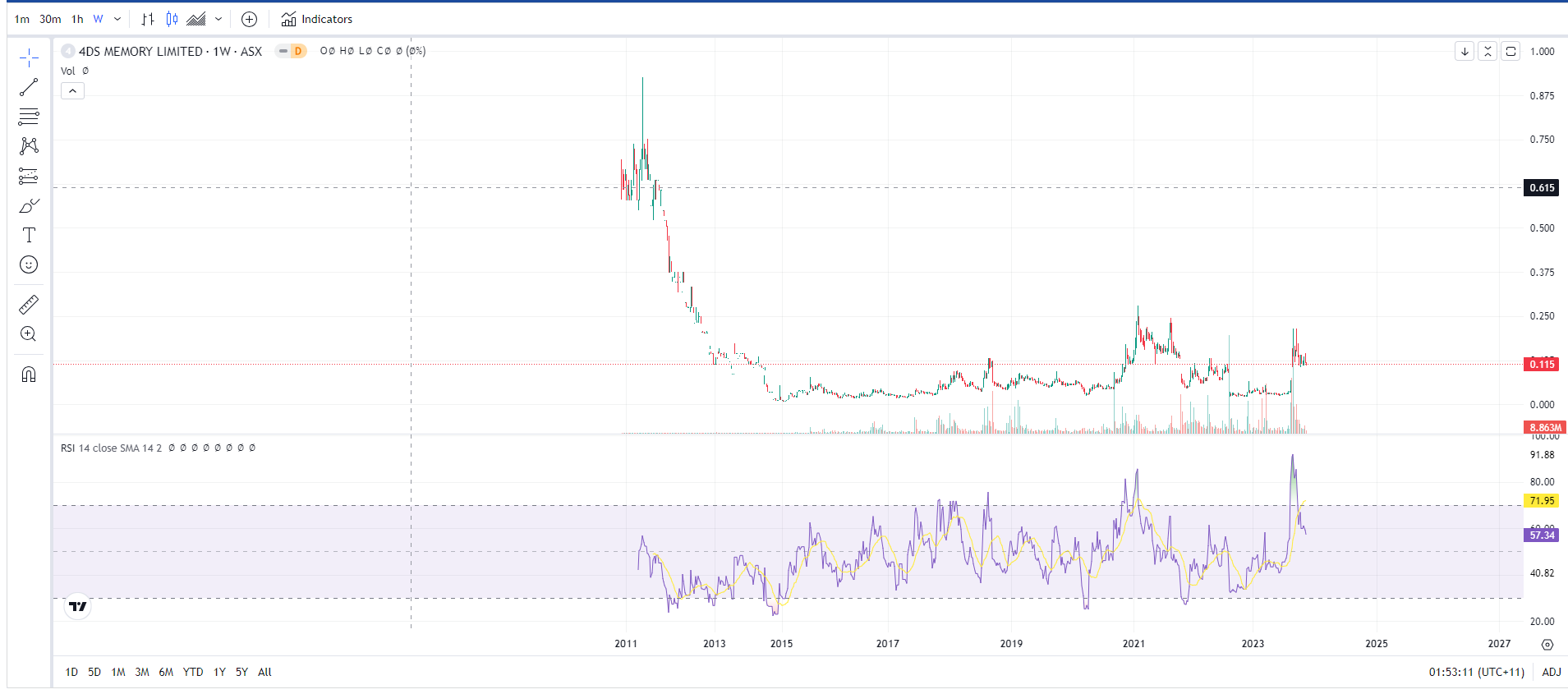The width and height of the screenshot is (1568, 694).
Task: Click the D data-mode badge
Action: tap(297, 51)
